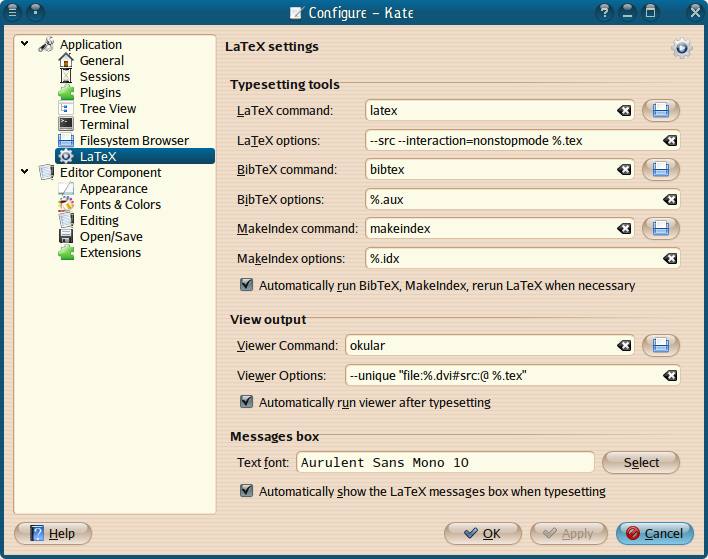The image size is (708, 559).
Task: Click the Text font field Aurulent Sans Mono
Action: pyautogui.click(x=445, y=462)
